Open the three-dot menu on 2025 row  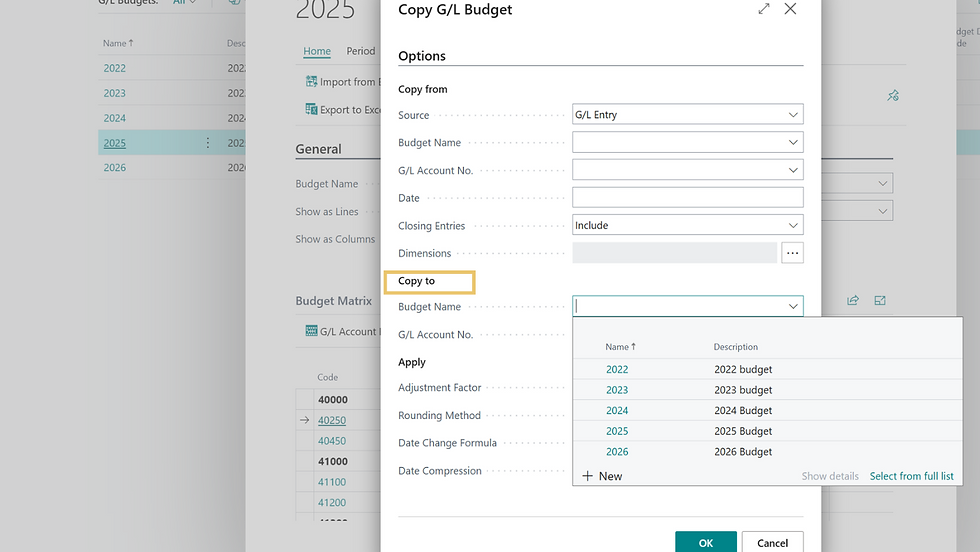(208, 143)
